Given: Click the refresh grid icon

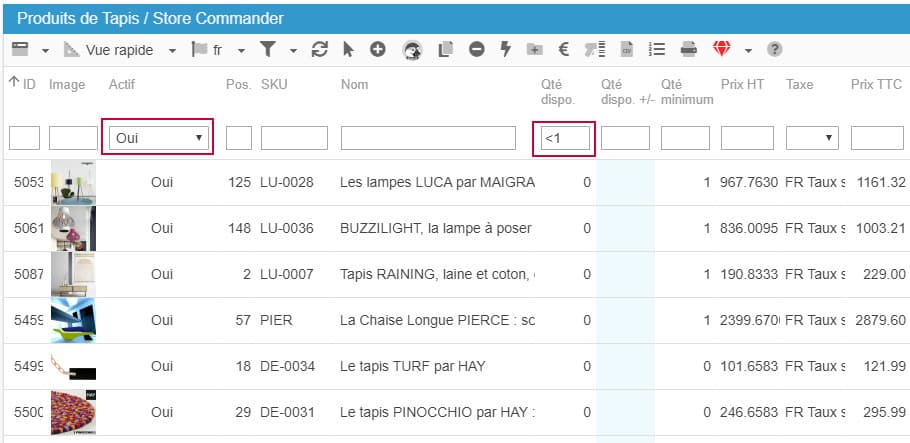Looking at the screenshot, I should 320,49.
